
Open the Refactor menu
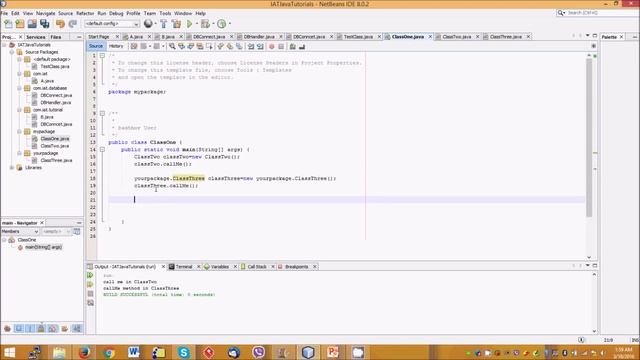85,13
